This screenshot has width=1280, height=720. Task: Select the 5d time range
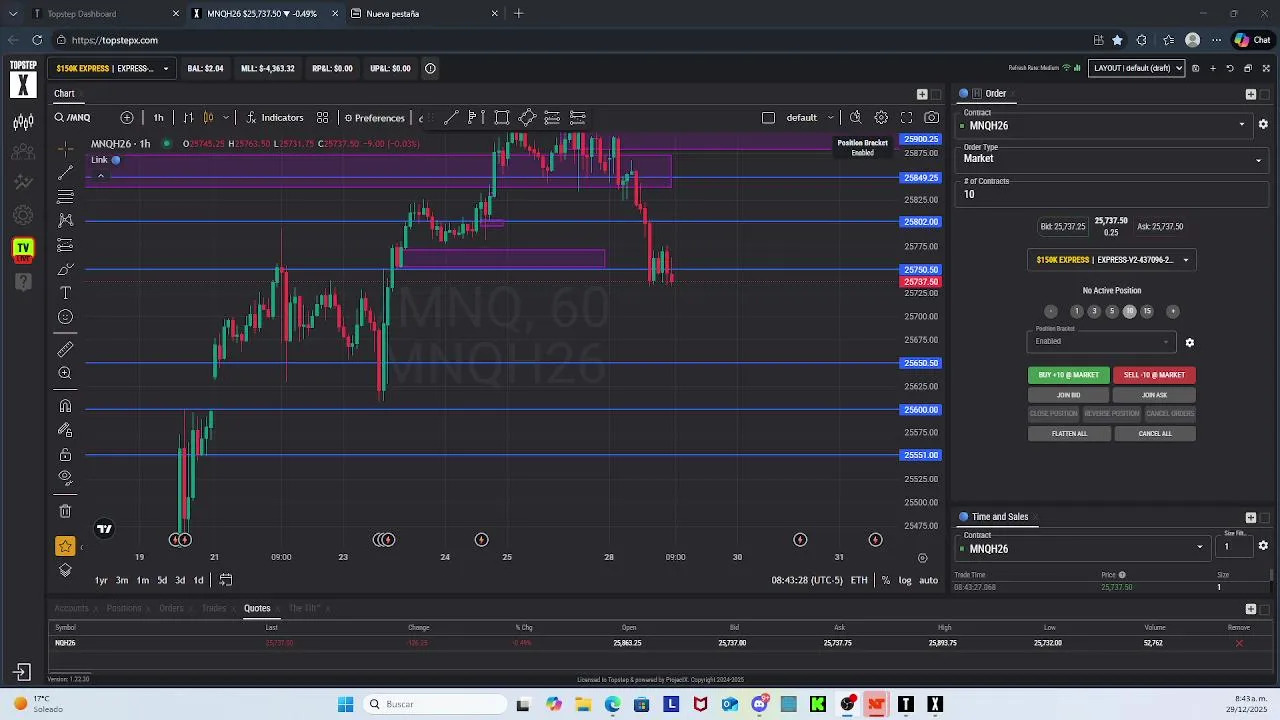[162, 580]
